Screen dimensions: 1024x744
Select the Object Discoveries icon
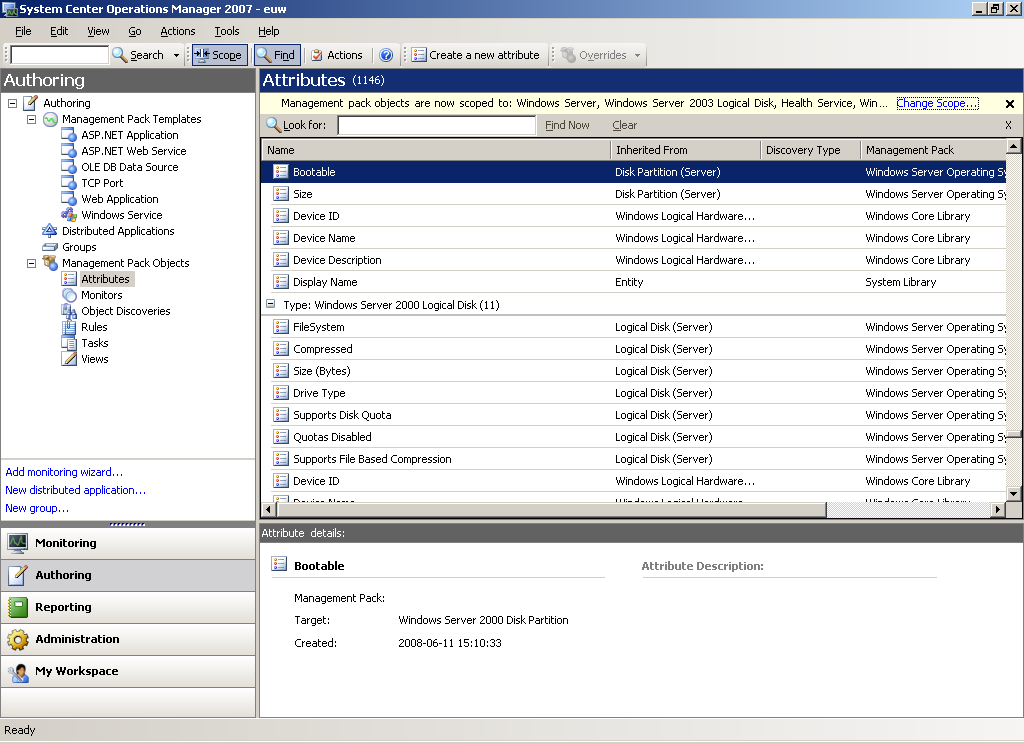69,311
